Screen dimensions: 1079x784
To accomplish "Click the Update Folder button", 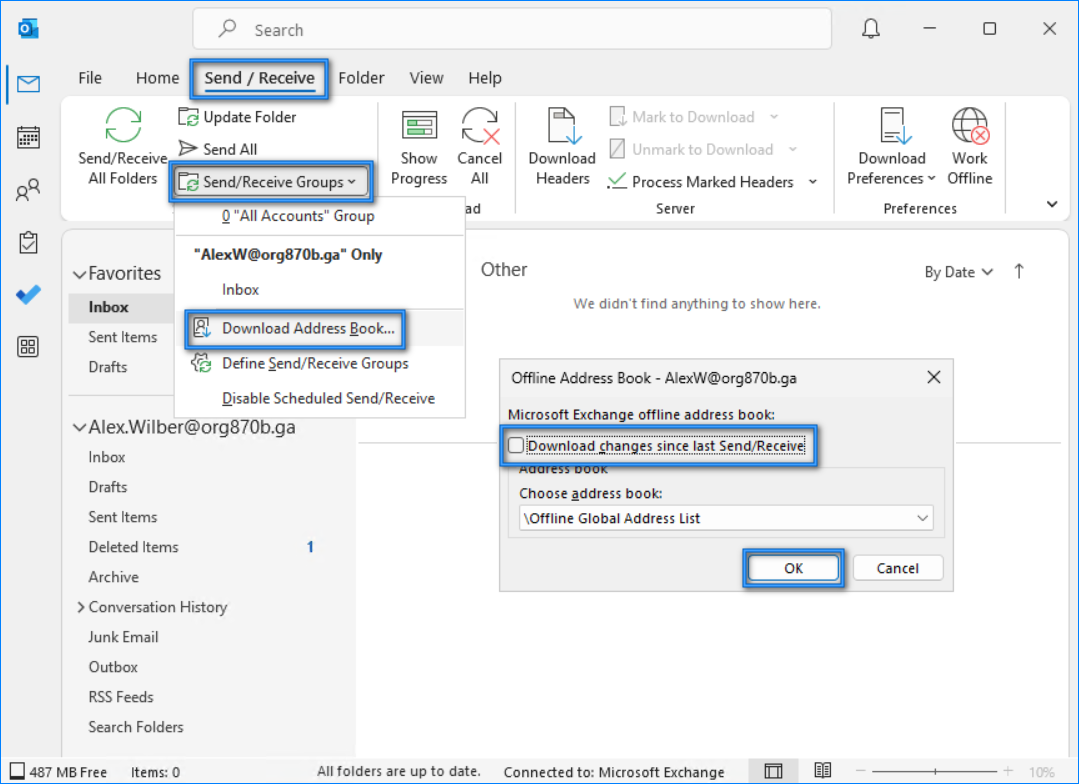I will (237, 117).
